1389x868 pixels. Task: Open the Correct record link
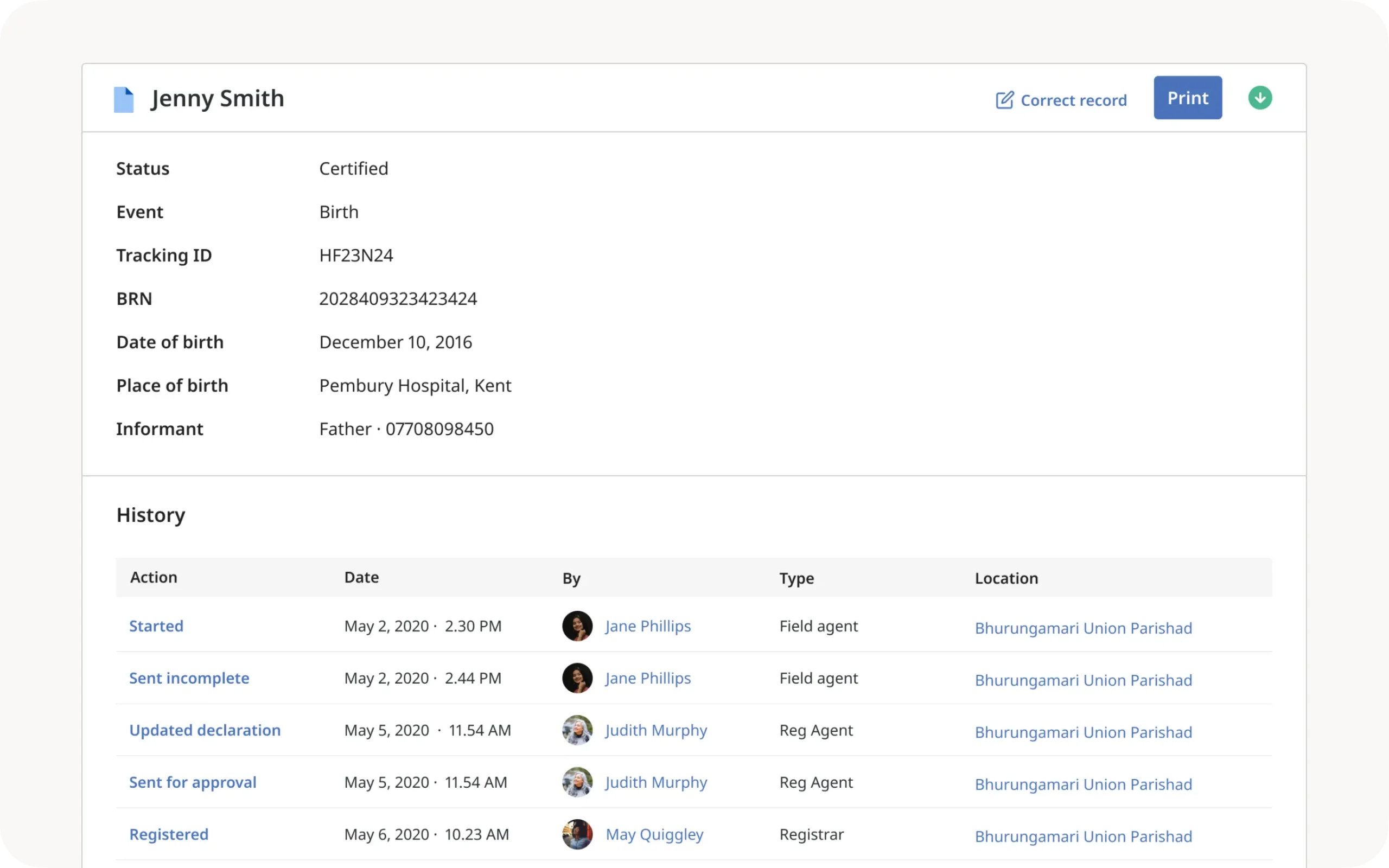coord(1073,100)
